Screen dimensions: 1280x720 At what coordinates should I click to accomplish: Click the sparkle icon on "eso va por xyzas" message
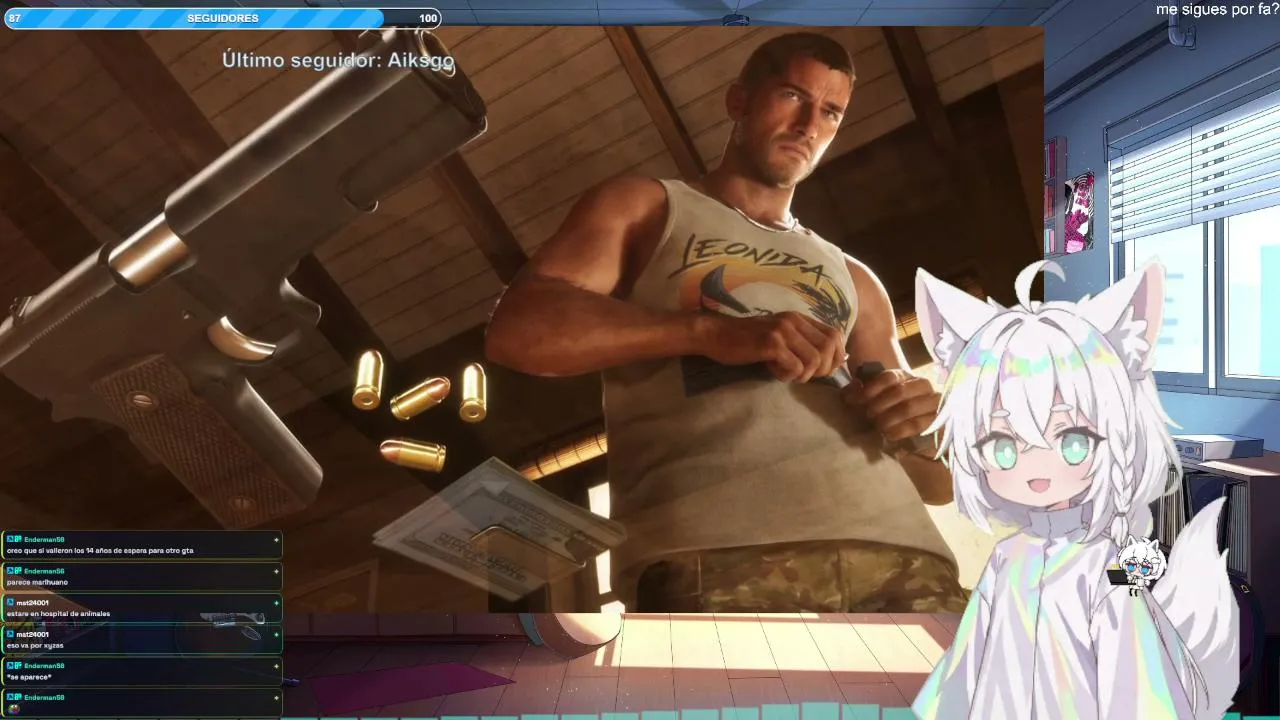276,635
